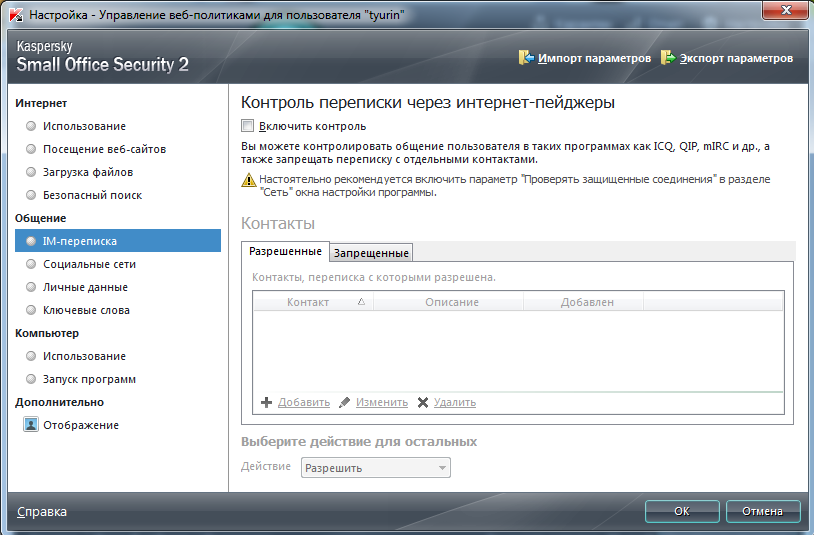The image size is (814, 535).
Task: Open Личные данные section
Action: click(85, 287)
